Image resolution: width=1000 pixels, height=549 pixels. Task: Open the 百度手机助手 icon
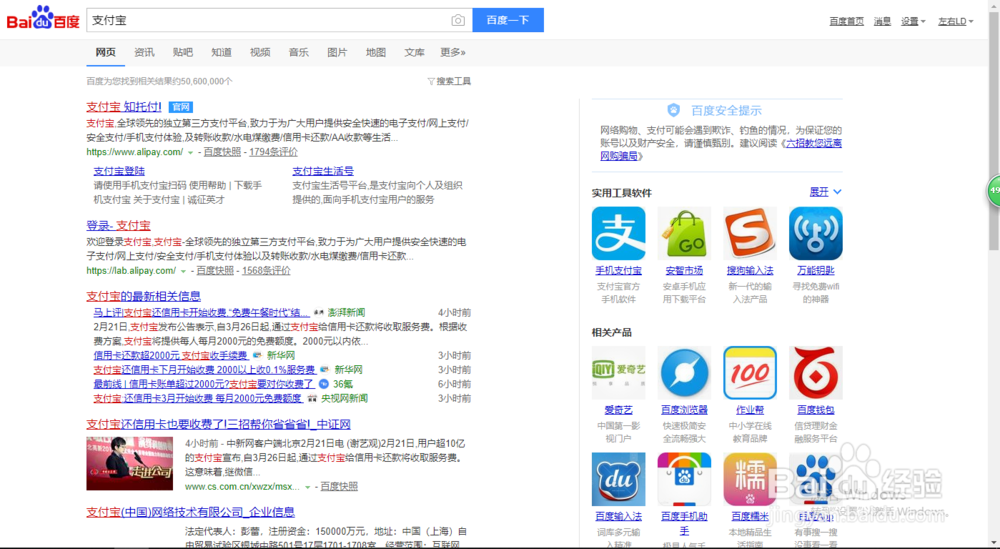(x=684, y=479)
